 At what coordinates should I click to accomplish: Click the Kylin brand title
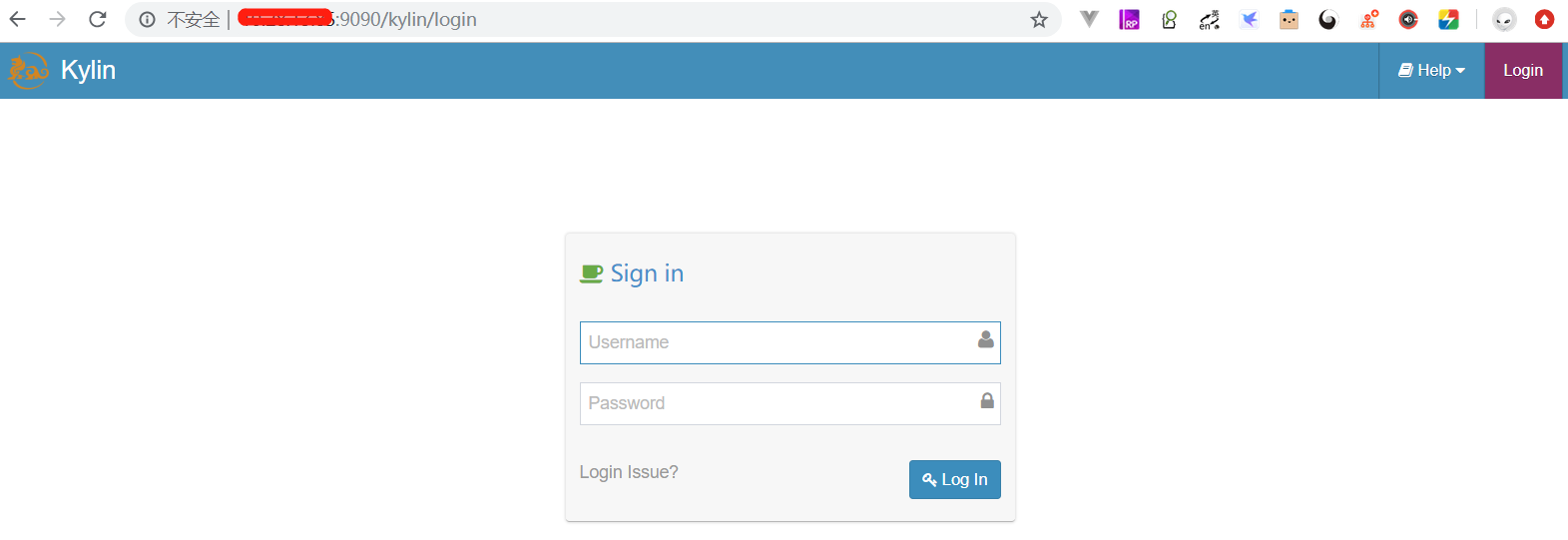[88, 70]
